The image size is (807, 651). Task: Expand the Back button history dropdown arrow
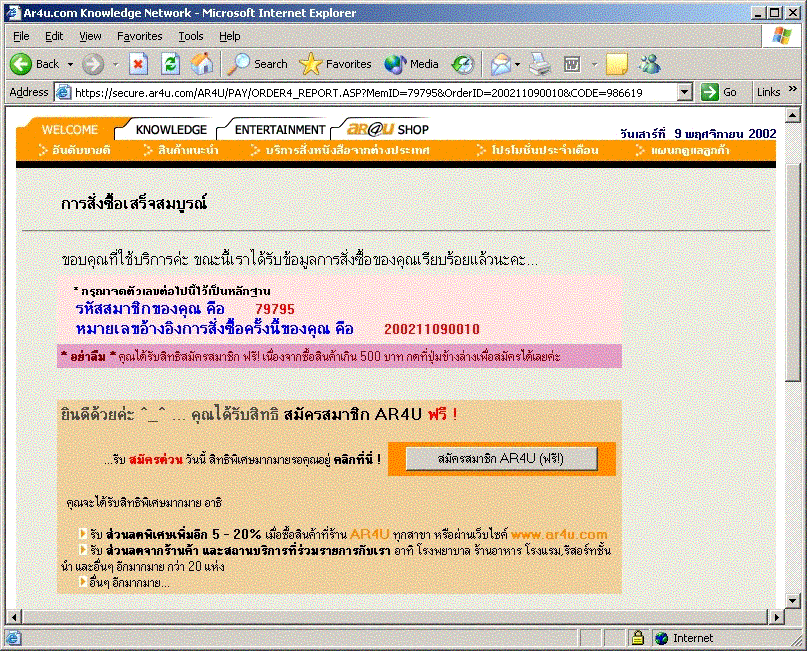tap(71, 64)
